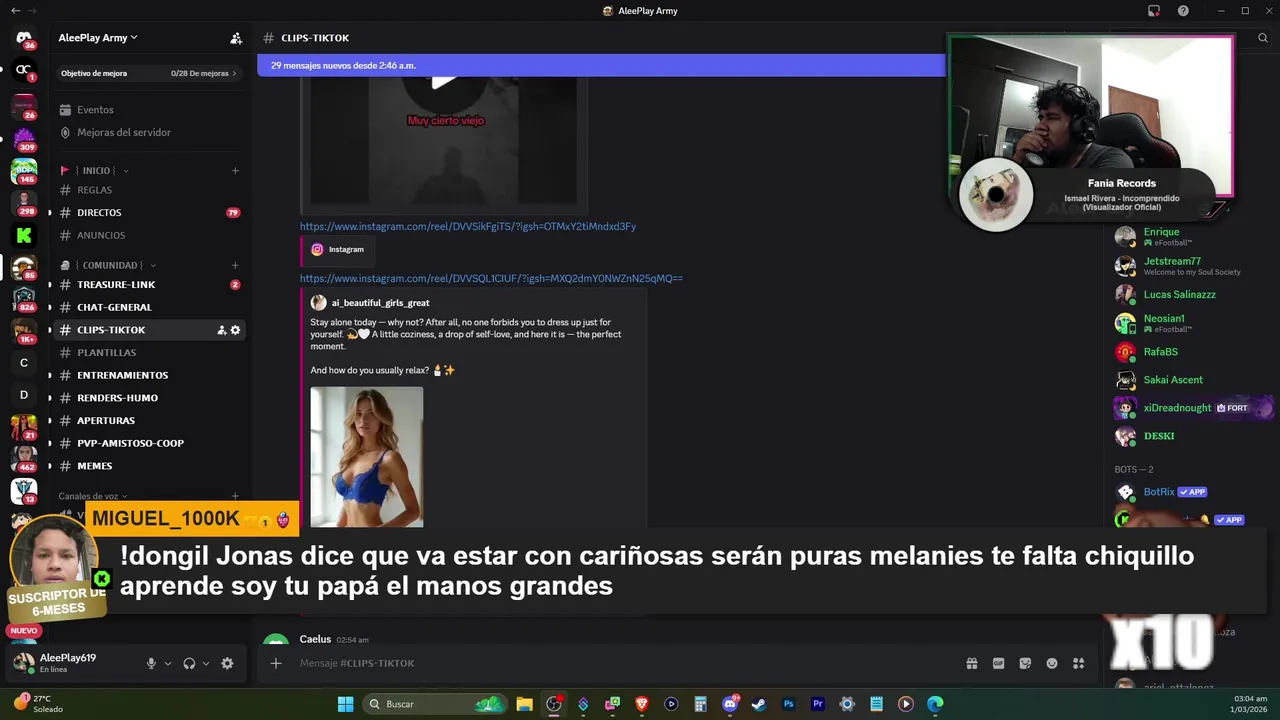The image size is (1280, 720).
Task: Toggle the headphones deafen button
Action: pyautogui.click(x=189, y=663)
